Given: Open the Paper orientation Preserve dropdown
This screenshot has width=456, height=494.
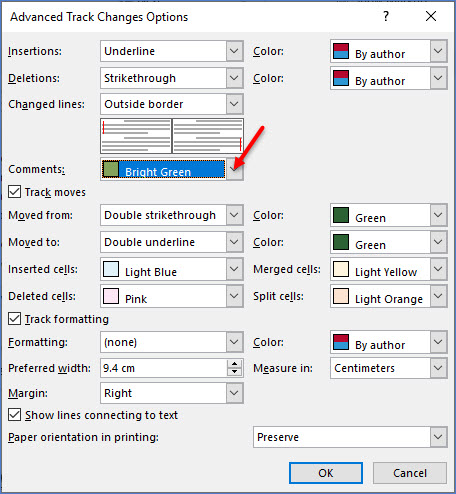Looking at the screenshot, I should (438, 437).
